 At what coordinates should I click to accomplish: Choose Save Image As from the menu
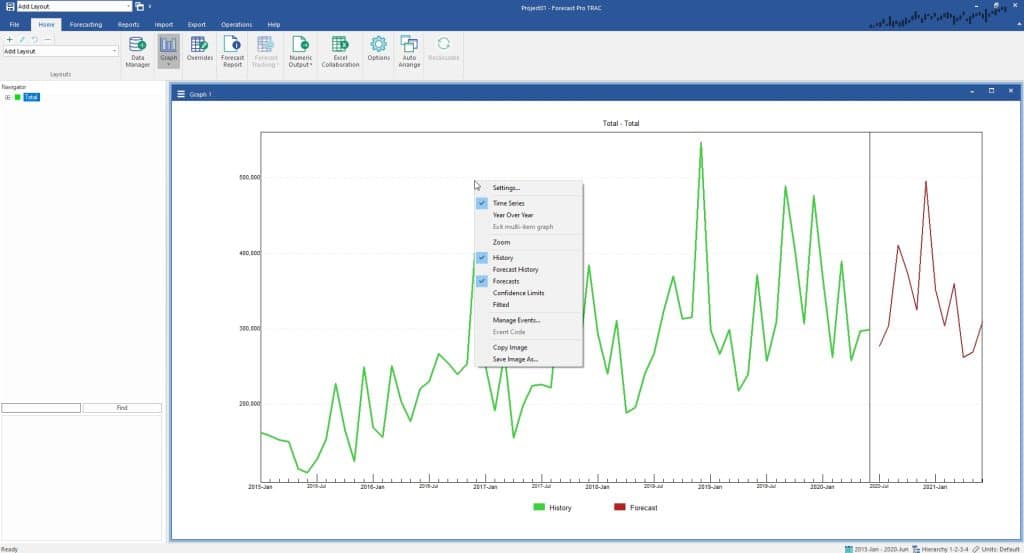click(515, 359)
